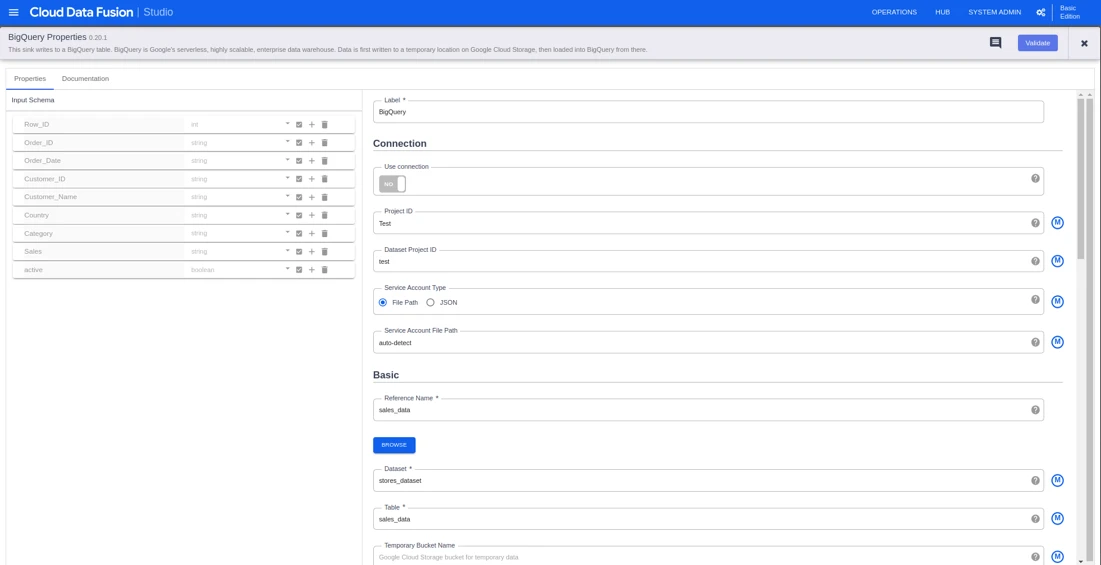This screenshot has height=565, width=1101.
Task: Delete the Country field
Action: click(x=324, y=215)
